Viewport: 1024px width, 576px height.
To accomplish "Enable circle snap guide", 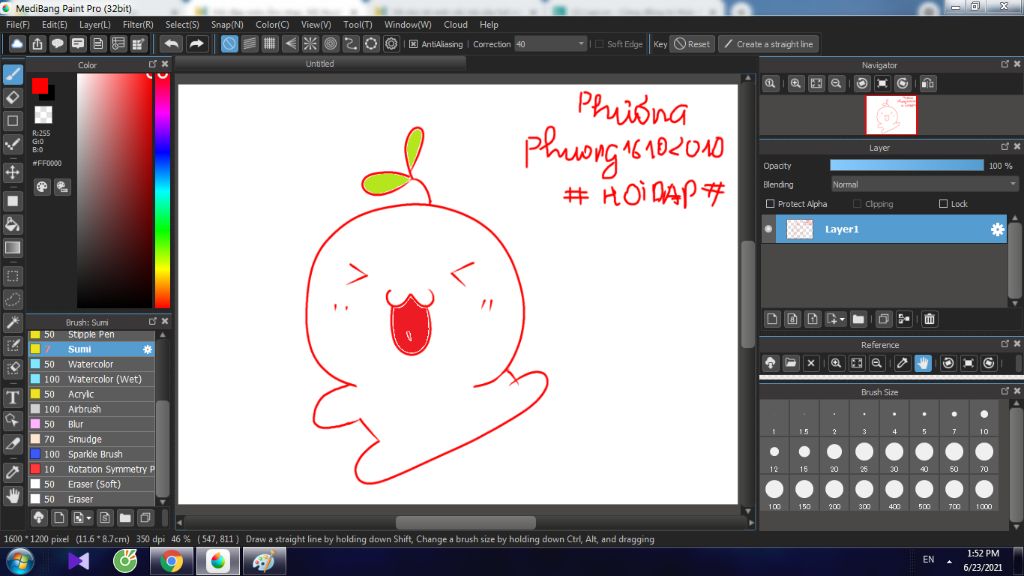I will click(x=330, y=44).
